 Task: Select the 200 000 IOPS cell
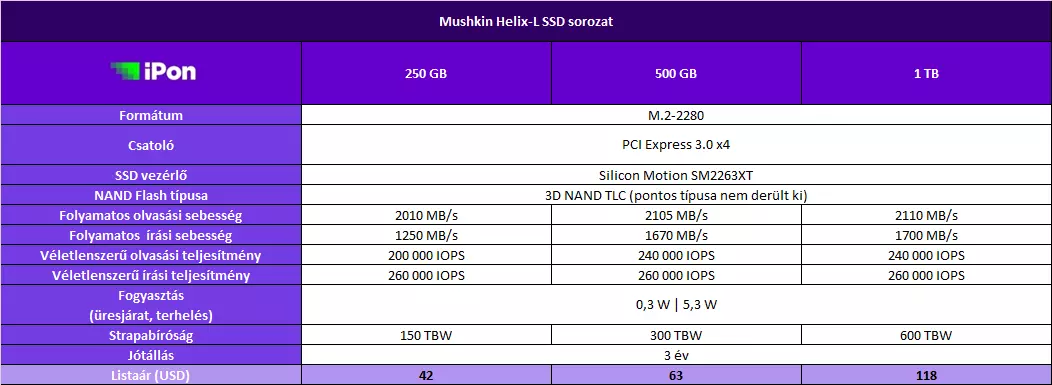(x=426, y=256)
